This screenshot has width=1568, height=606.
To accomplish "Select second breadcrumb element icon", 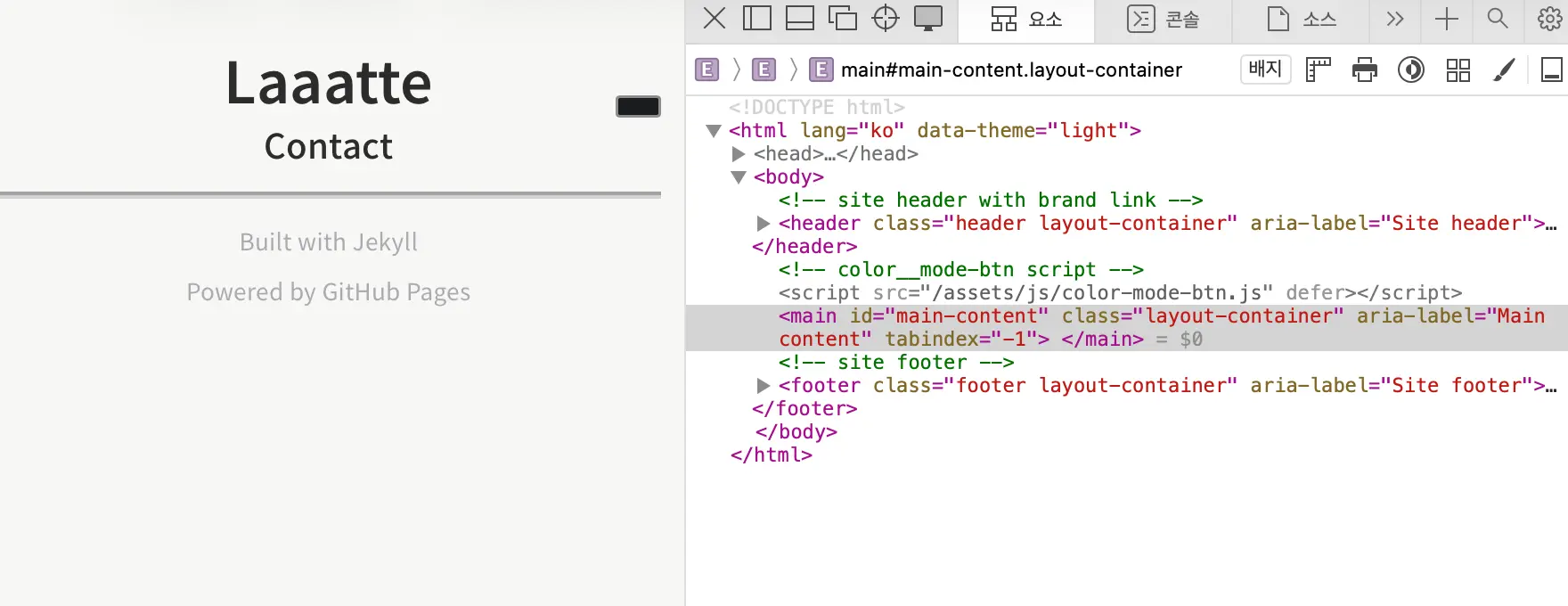I will pos(764,70).
